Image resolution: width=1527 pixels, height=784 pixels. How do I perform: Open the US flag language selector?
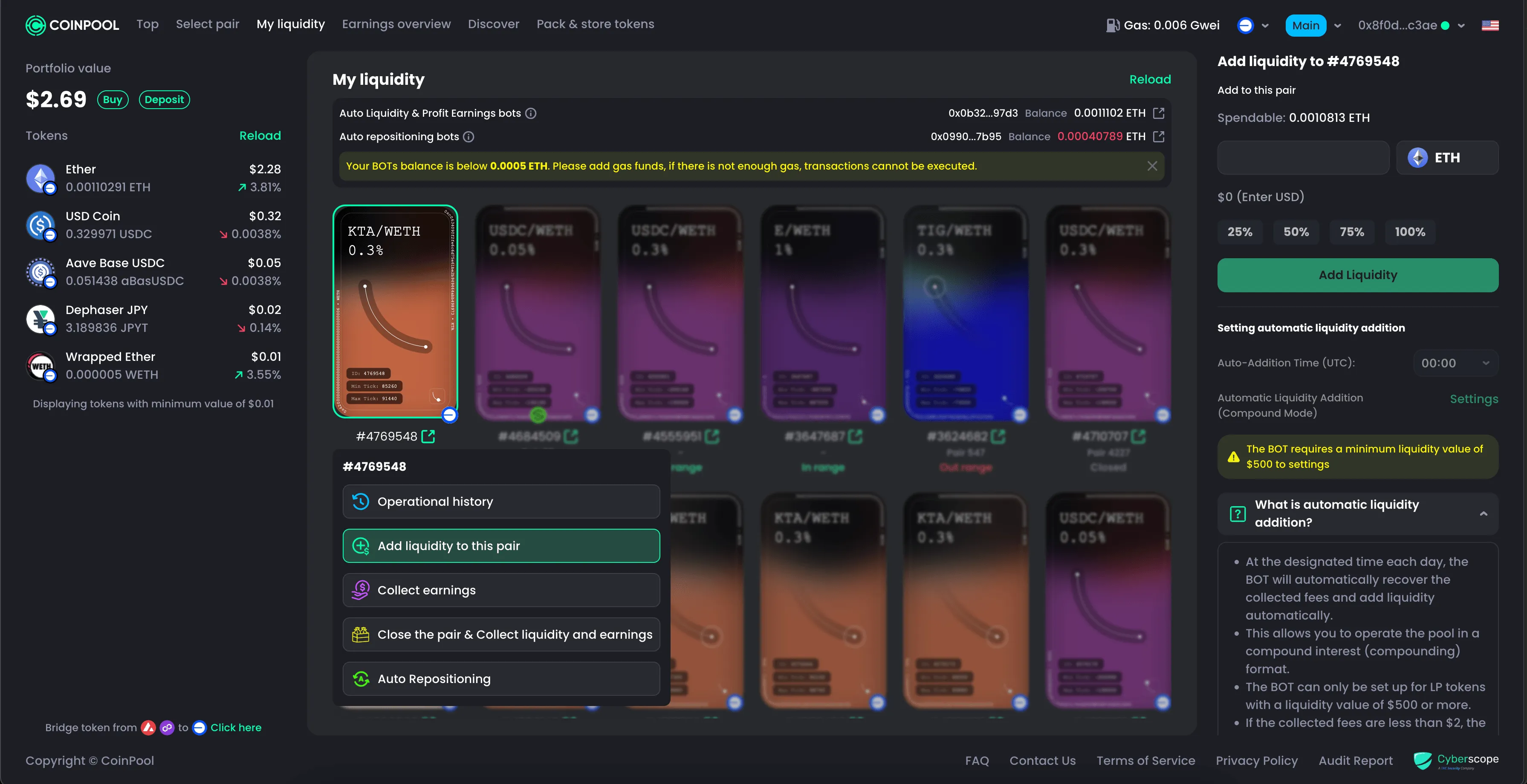[1489, 26]
